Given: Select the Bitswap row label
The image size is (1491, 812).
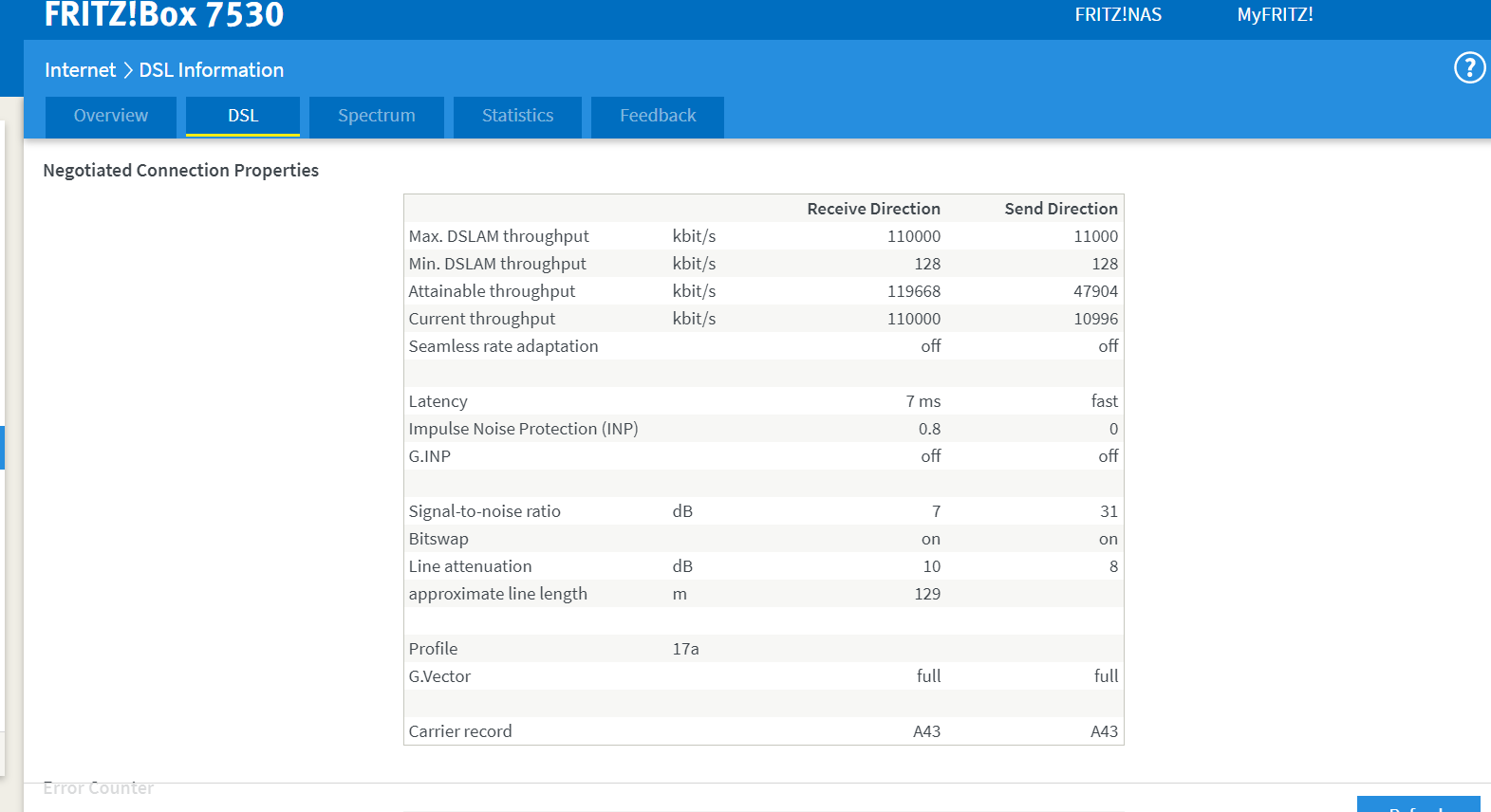Looking at the screenshot, I should pyautogui.click(x=438, y=539).
